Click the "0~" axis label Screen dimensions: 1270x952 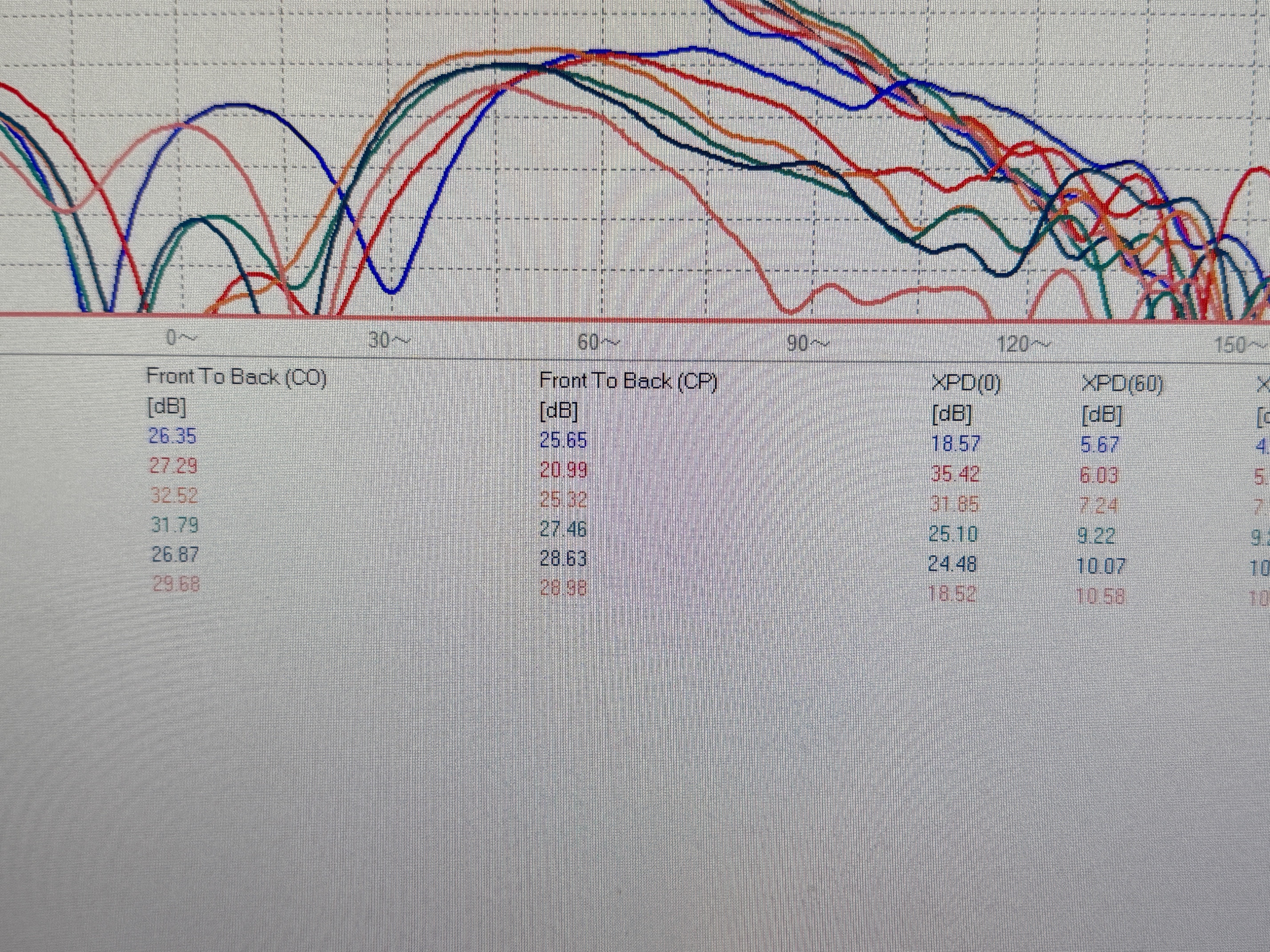tap(181, 338)
